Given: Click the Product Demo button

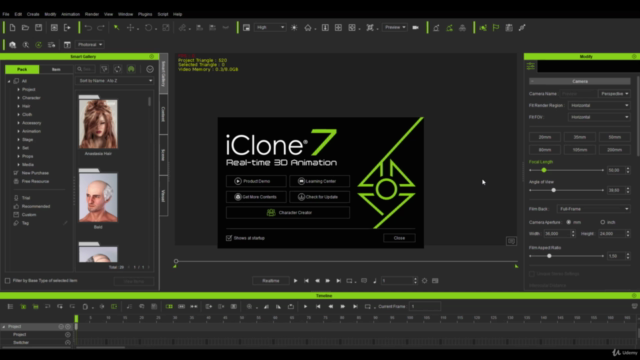Looking at the screenshot, I should [256, 181].
